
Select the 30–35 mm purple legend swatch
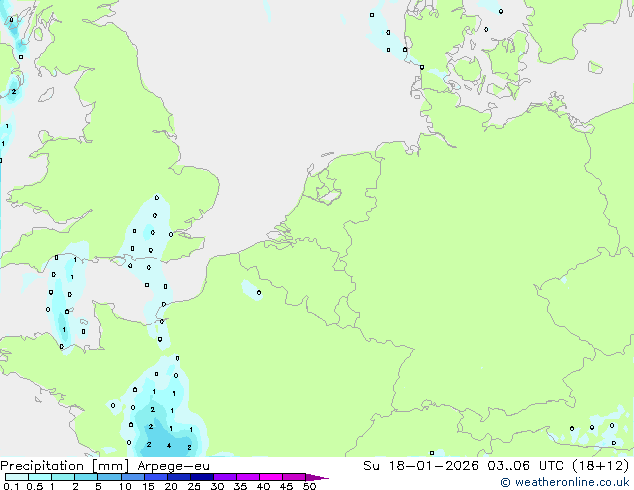225,477
